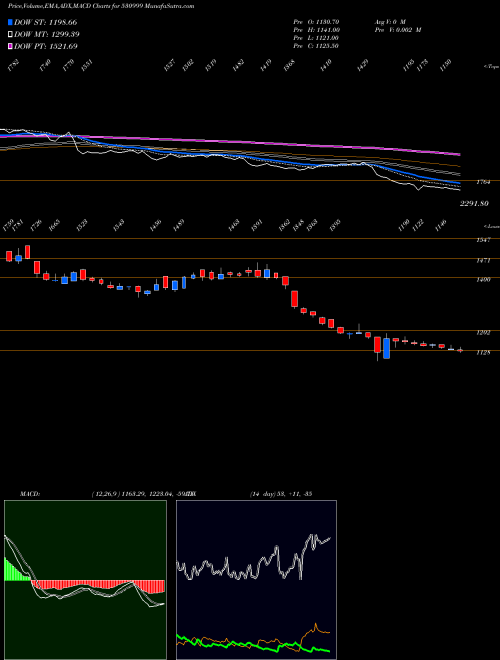
Task: Click the blue DOW ST legend swatch
Action: click(10, 22)
